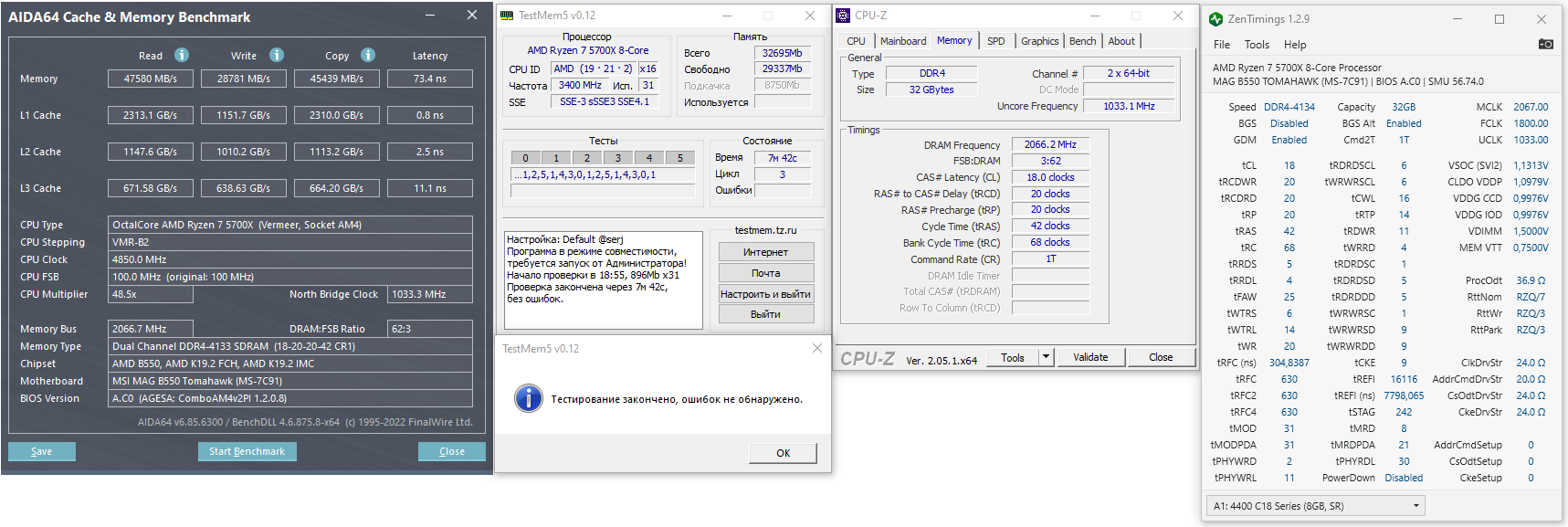
Task: Click the Close button in CPU-Z
Action: pos(1161,357)
